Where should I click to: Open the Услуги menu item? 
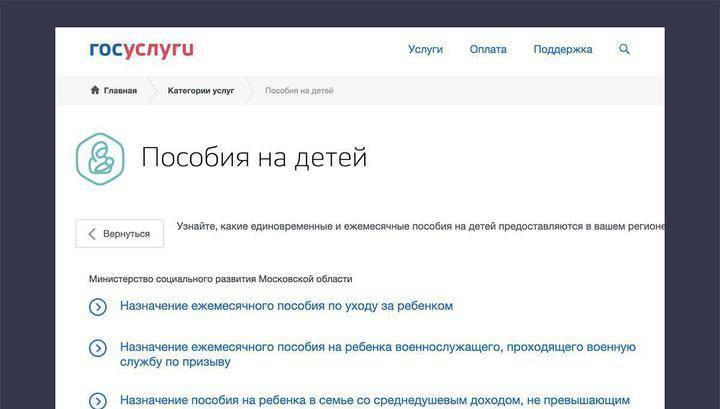[425, 49]
